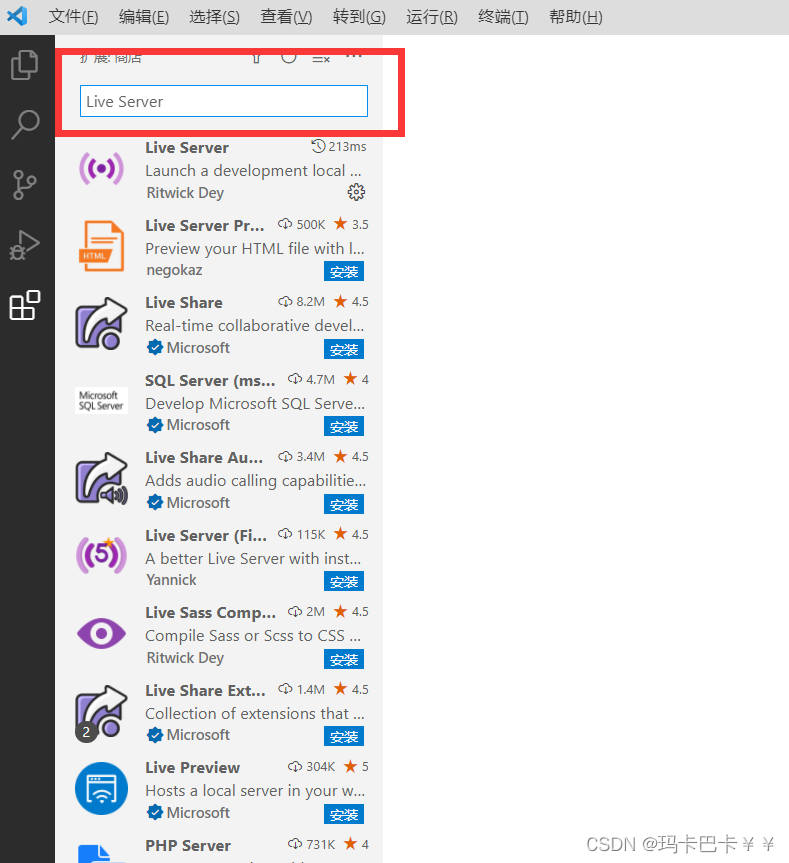Viewport: 789px width, 863px height.
Task: Click the 8.2M download count of Live Share
Action: coord(302,302)
